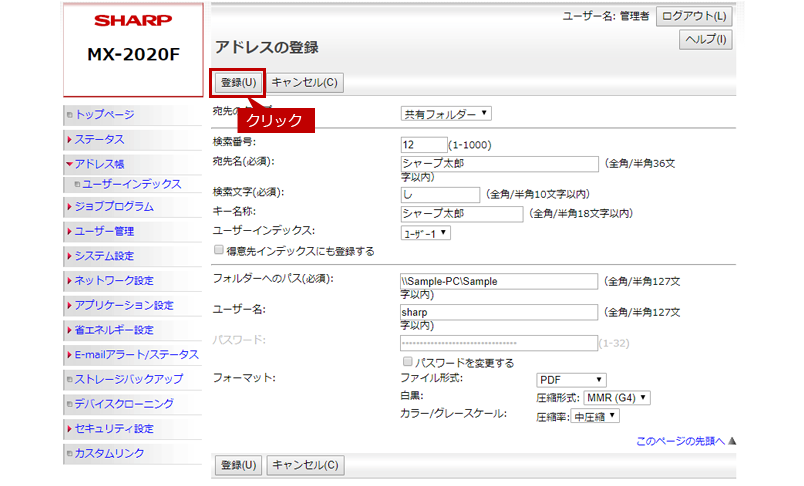Expand the ステータス sidebar menu

(x=99, y=139)
